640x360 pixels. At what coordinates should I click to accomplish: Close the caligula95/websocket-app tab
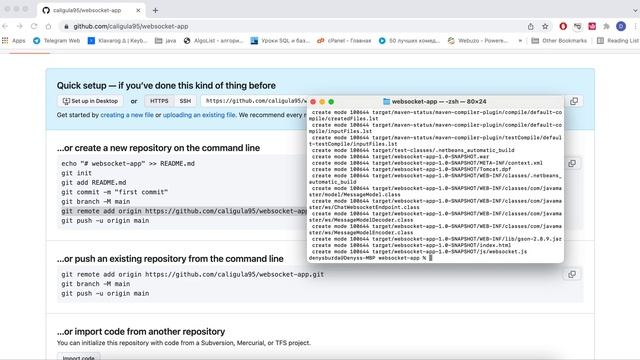(138, 10)
